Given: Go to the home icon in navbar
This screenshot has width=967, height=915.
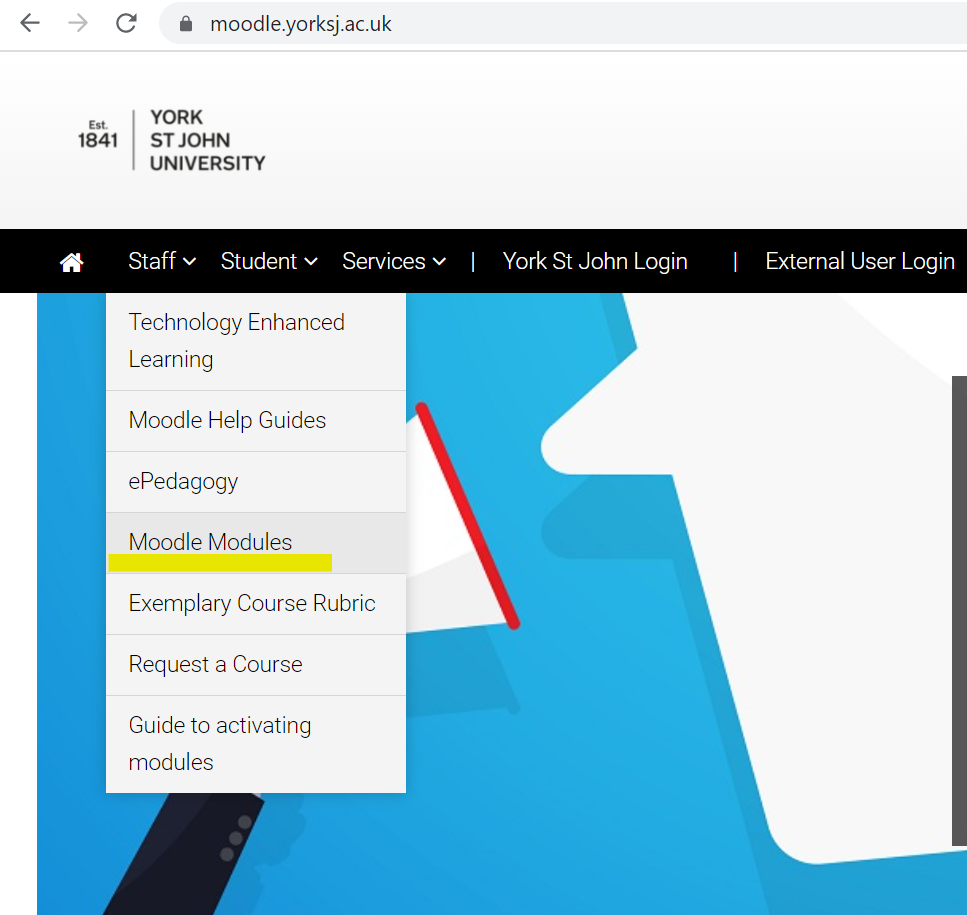Looking at the screenshot, I should point(71,262).
